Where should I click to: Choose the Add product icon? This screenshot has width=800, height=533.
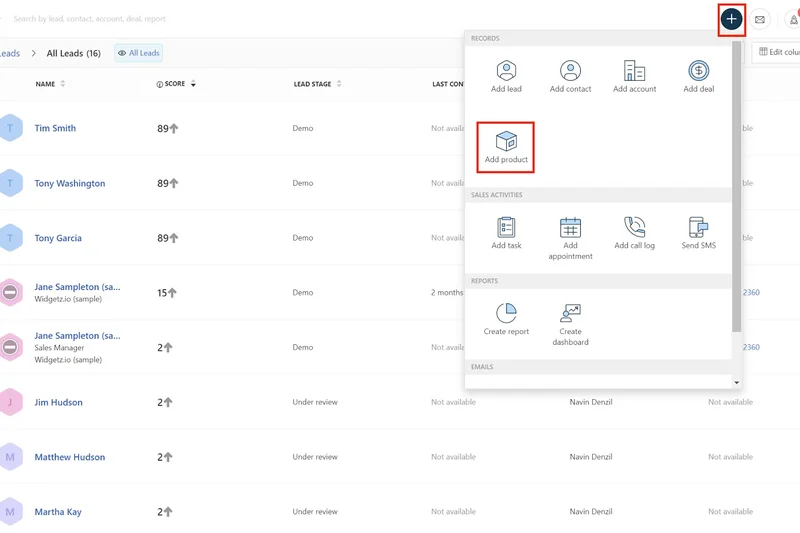[506, 141]
